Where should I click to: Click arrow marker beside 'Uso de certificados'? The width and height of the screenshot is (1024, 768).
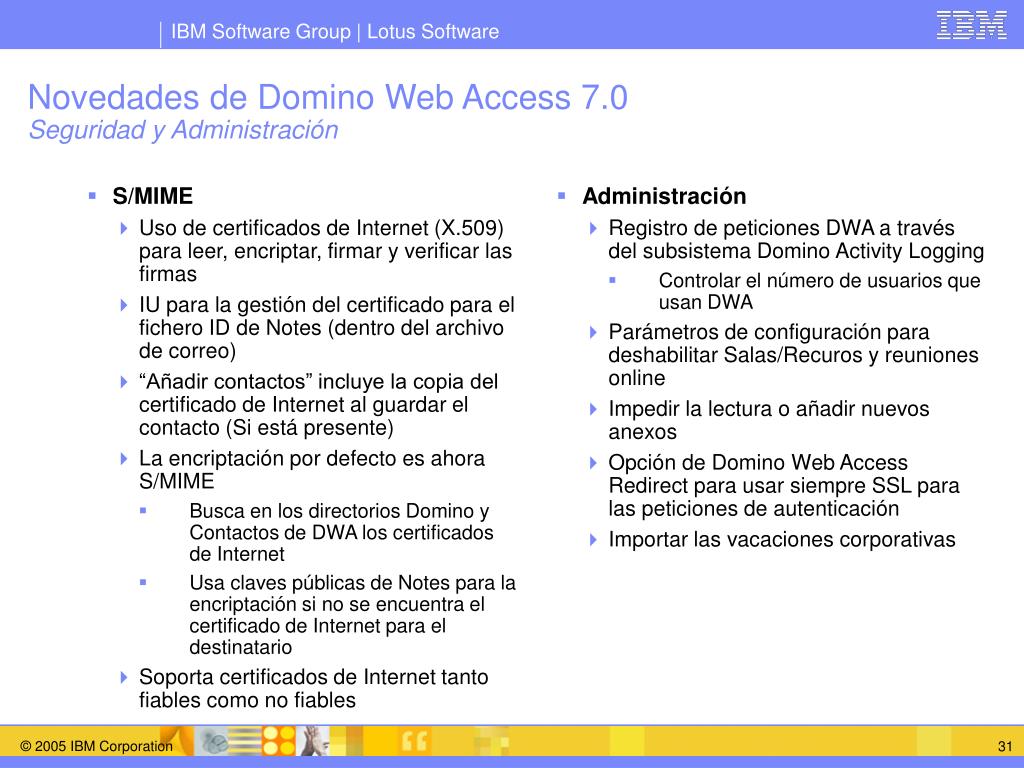pyautogui.click(x=124, y=229)
